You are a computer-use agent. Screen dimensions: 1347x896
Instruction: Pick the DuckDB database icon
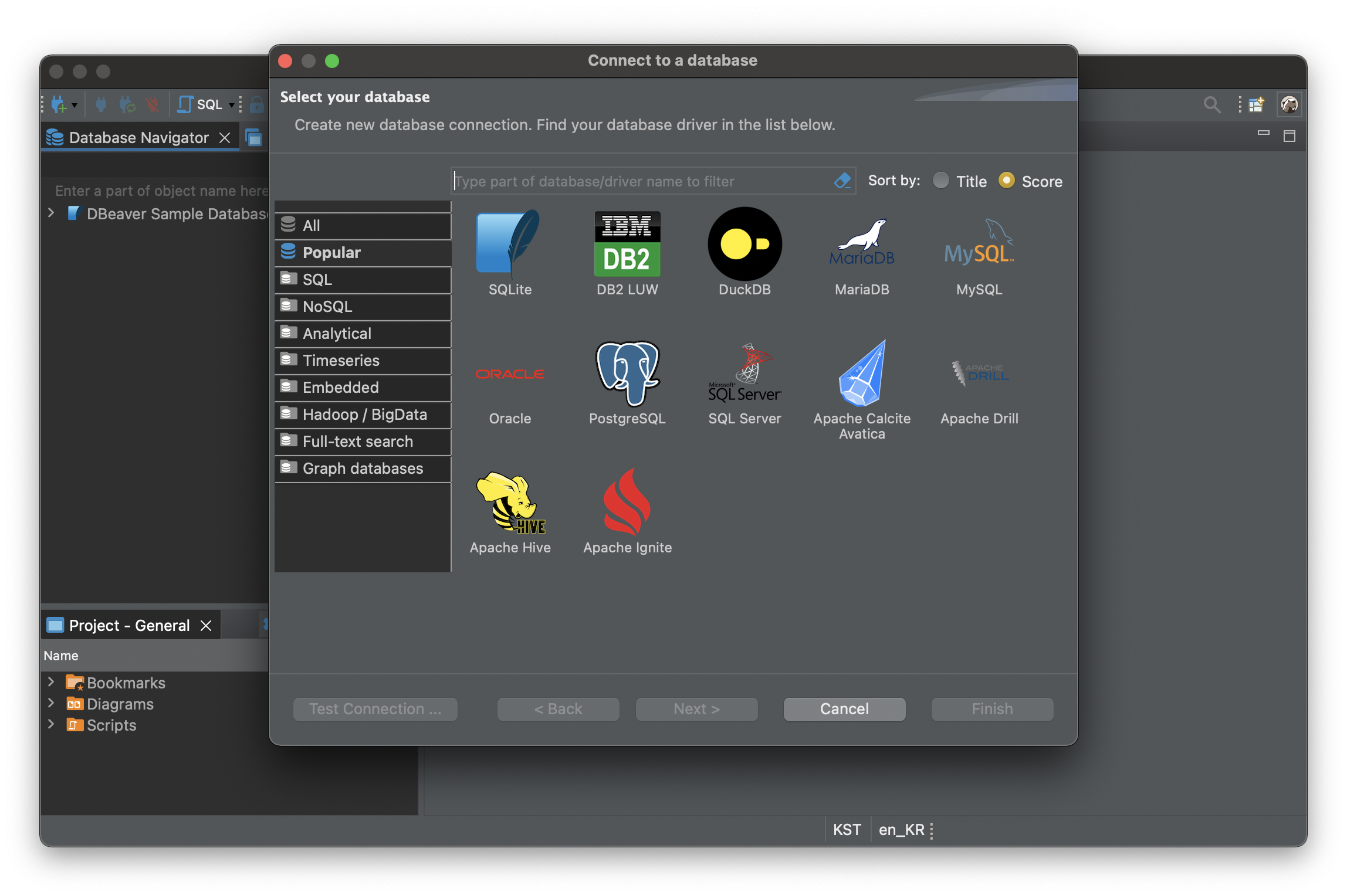(x=744, y=253)
